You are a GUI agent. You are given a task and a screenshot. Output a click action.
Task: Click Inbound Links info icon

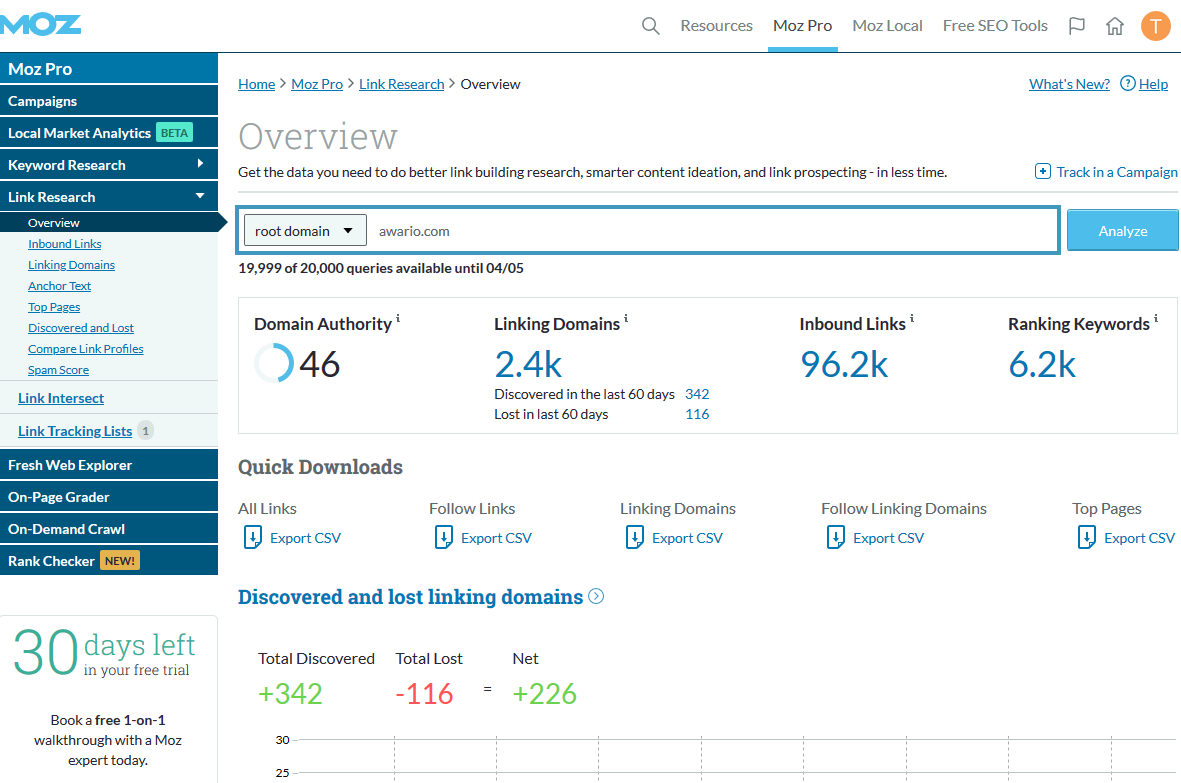click(911, 318)
